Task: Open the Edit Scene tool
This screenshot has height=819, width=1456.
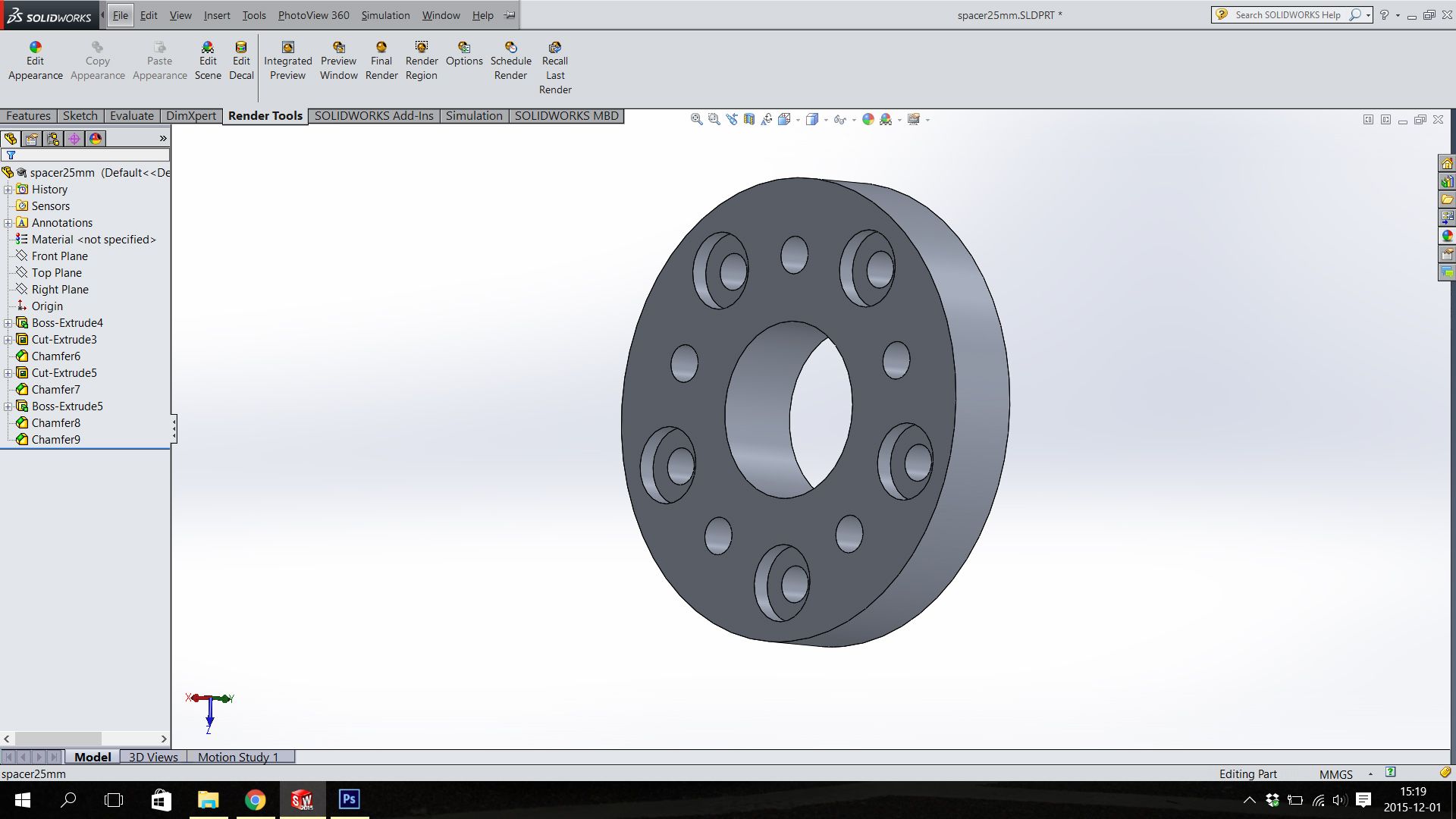Action: pyautogui.click(x=208, y=61)
